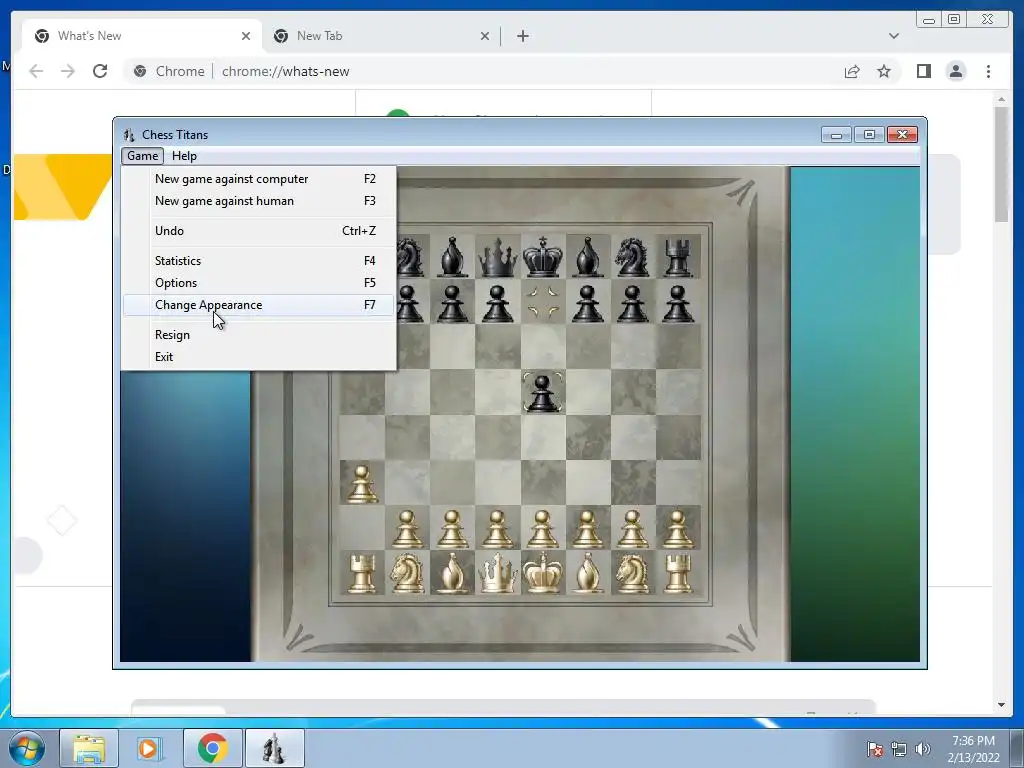Choose New game against human
Image resolution: width=1024 pixels, height=768 pixels.
(x=259, y=201)
